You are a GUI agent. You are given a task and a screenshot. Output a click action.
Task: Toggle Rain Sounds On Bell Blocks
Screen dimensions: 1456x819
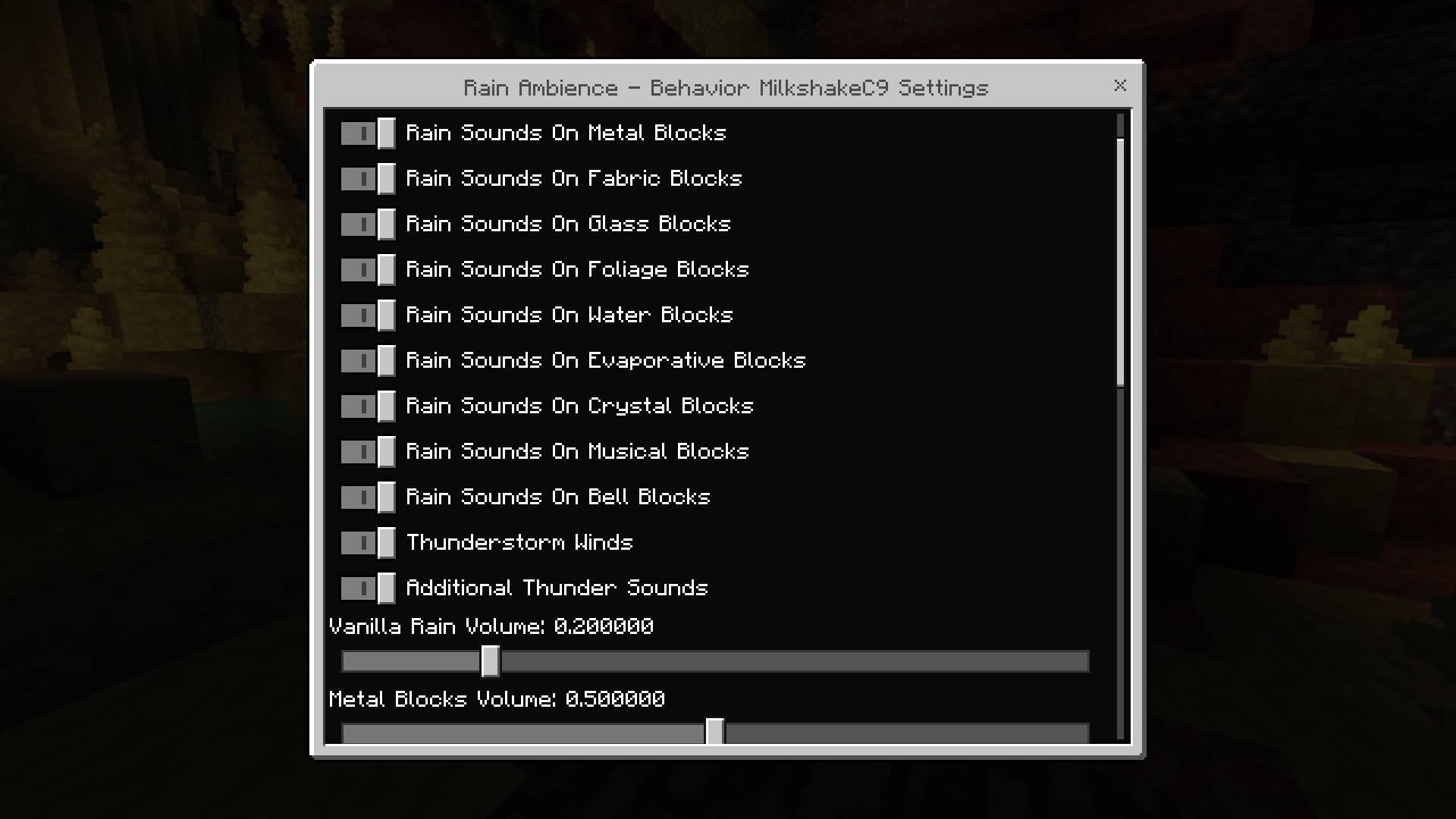[368, 497]
